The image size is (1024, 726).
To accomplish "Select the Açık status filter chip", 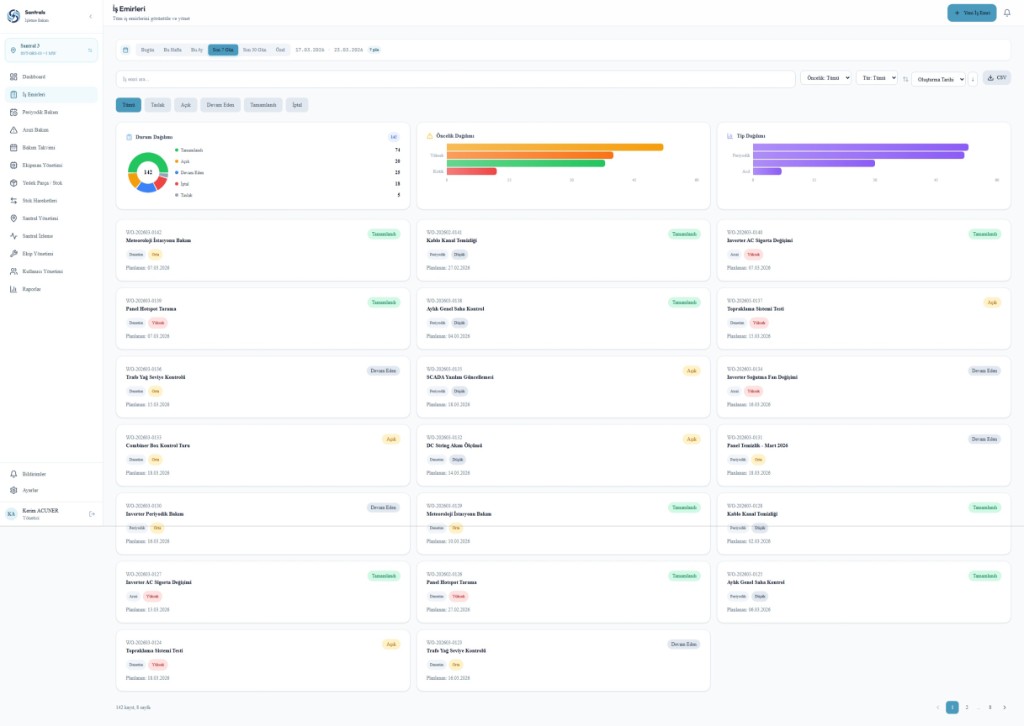I will coord(185,104).
